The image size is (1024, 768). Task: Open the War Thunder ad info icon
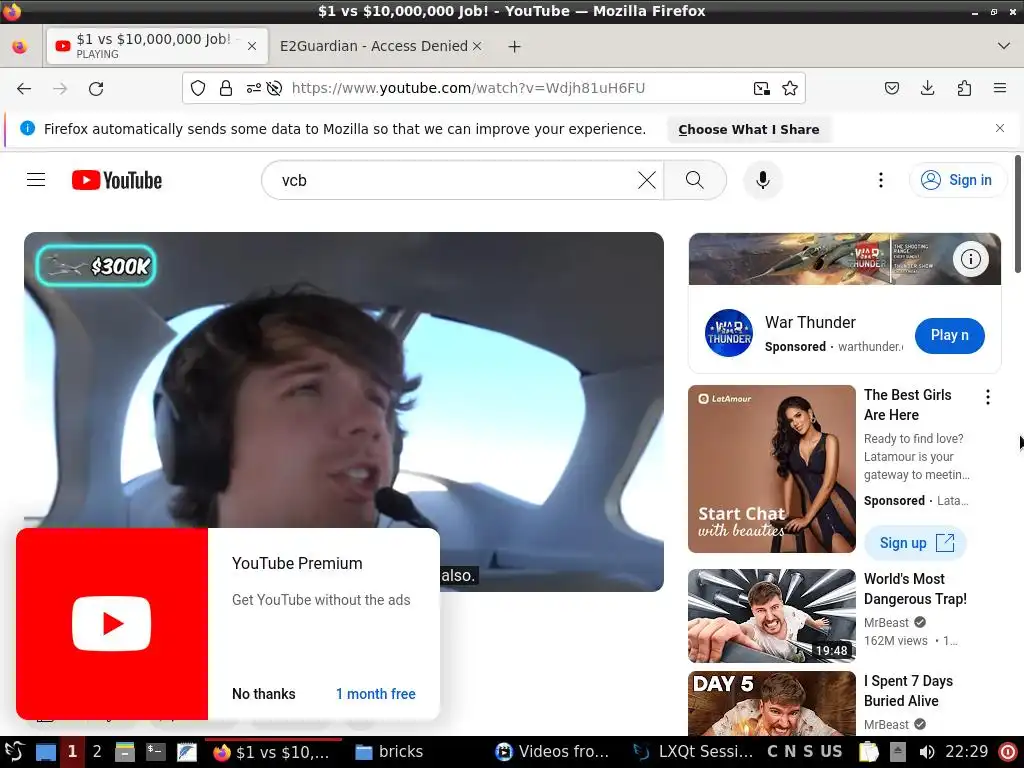pyautogui.click(x=970, y=259)
